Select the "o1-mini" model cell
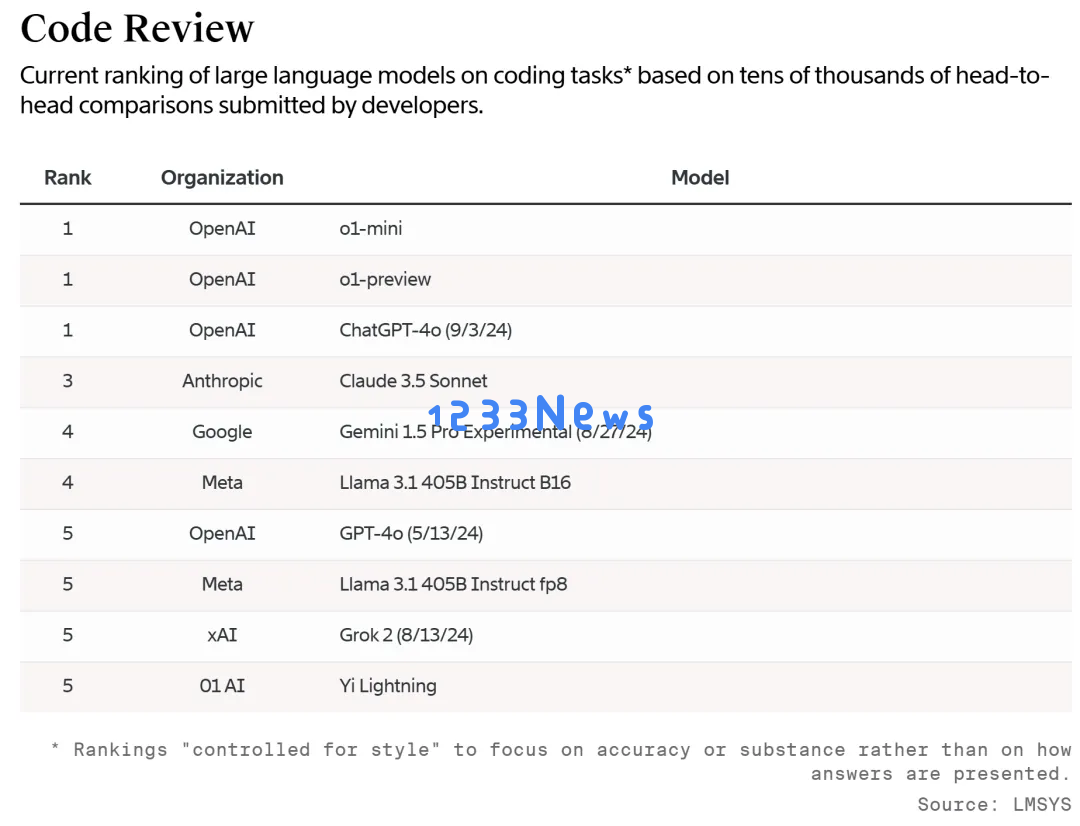Image resolution: width=1080 pixels, height=826 pixels. (371, 229)
